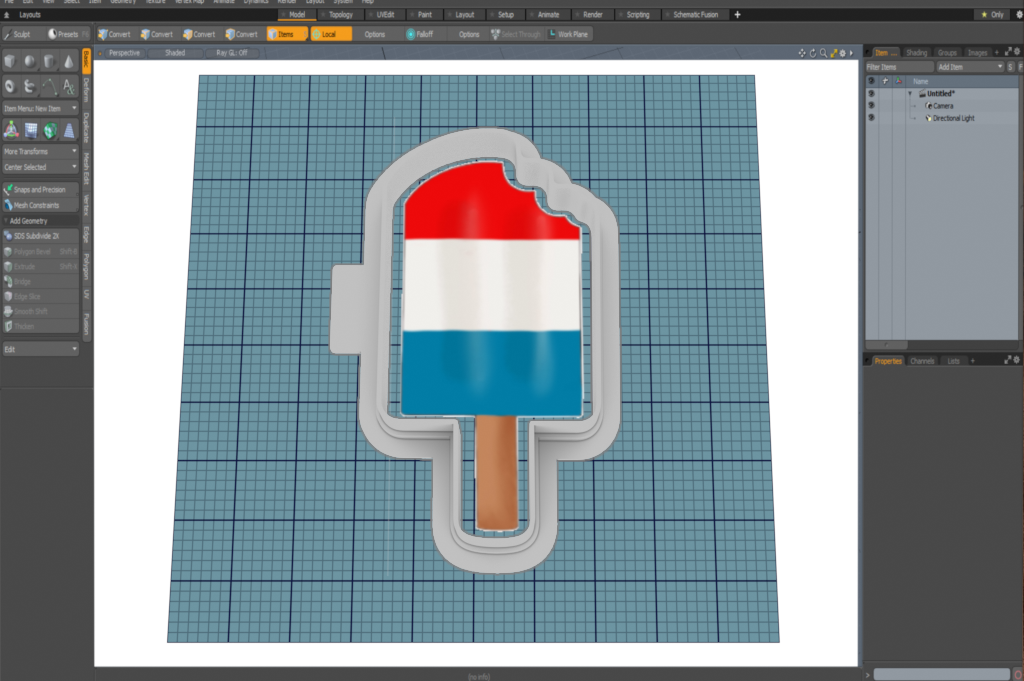
Task: Expand the More Transforms dropdown
Action: tap(40, 152)
